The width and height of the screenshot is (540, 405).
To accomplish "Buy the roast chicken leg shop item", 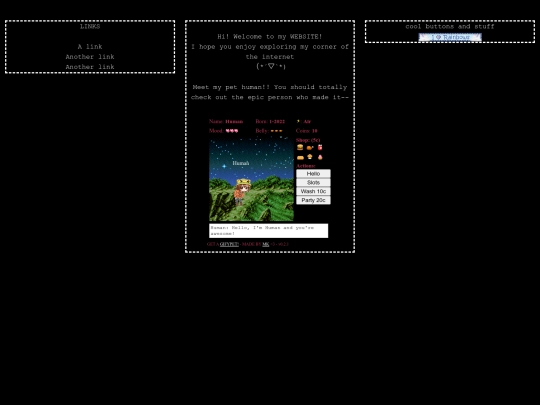I will point(310,148).
